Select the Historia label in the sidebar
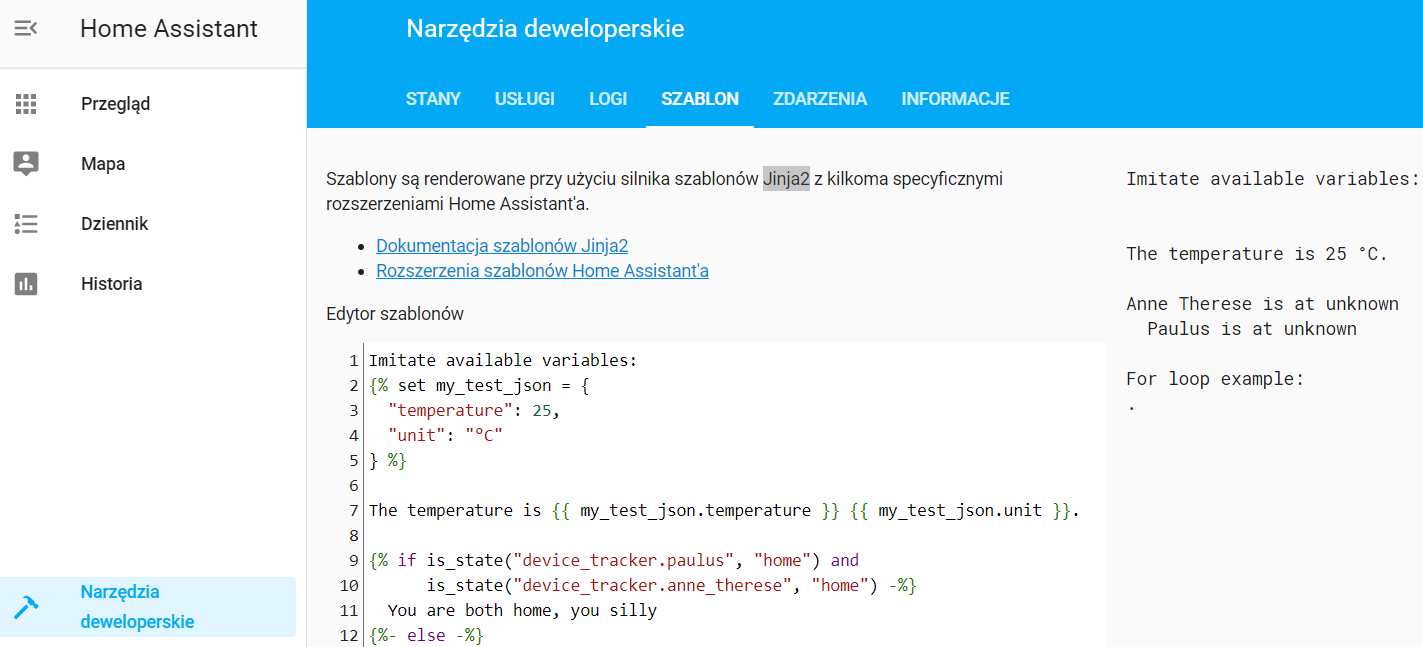 pos(111,284)
